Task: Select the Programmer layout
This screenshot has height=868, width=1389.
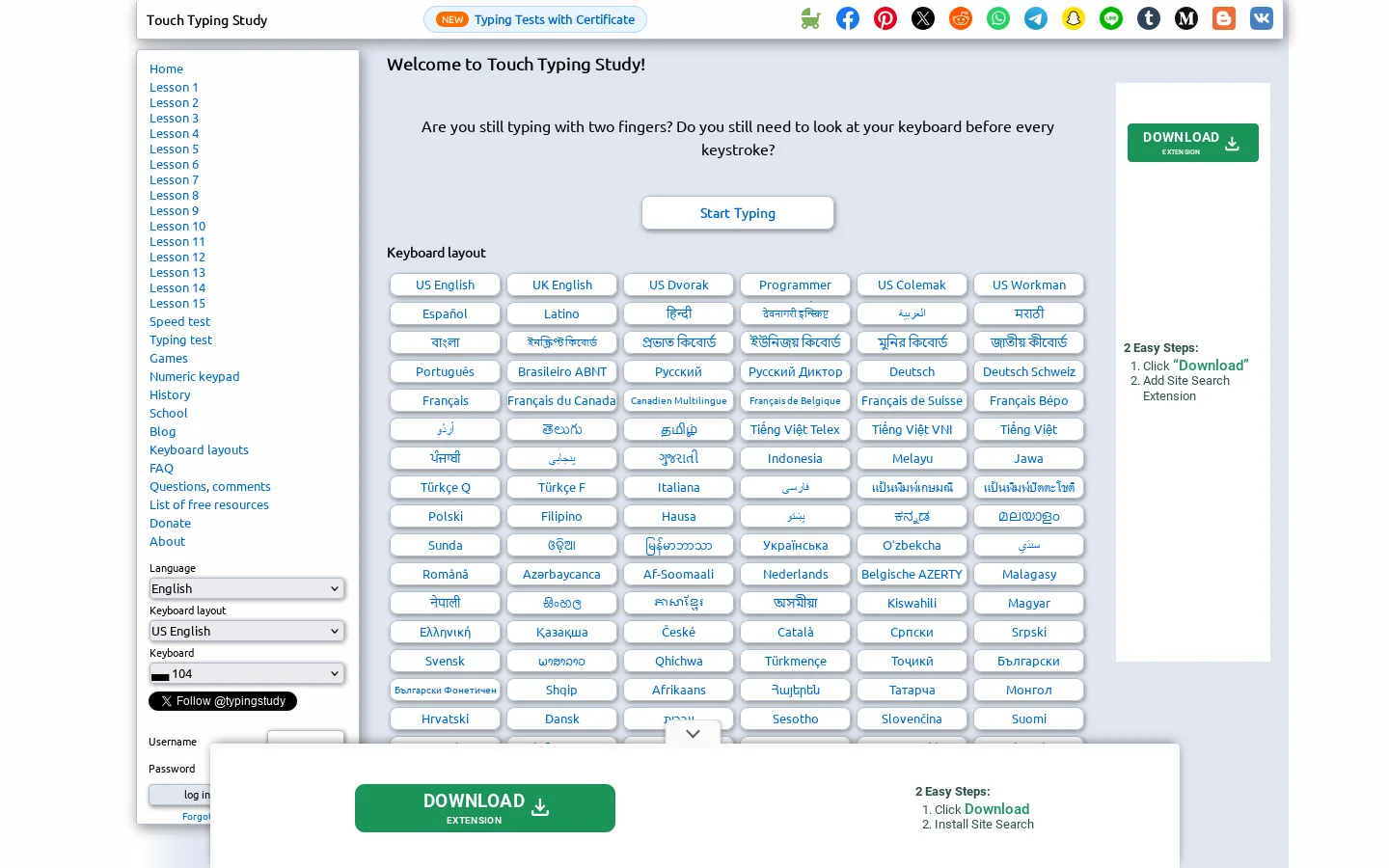Action: click(x=795, y=285)
